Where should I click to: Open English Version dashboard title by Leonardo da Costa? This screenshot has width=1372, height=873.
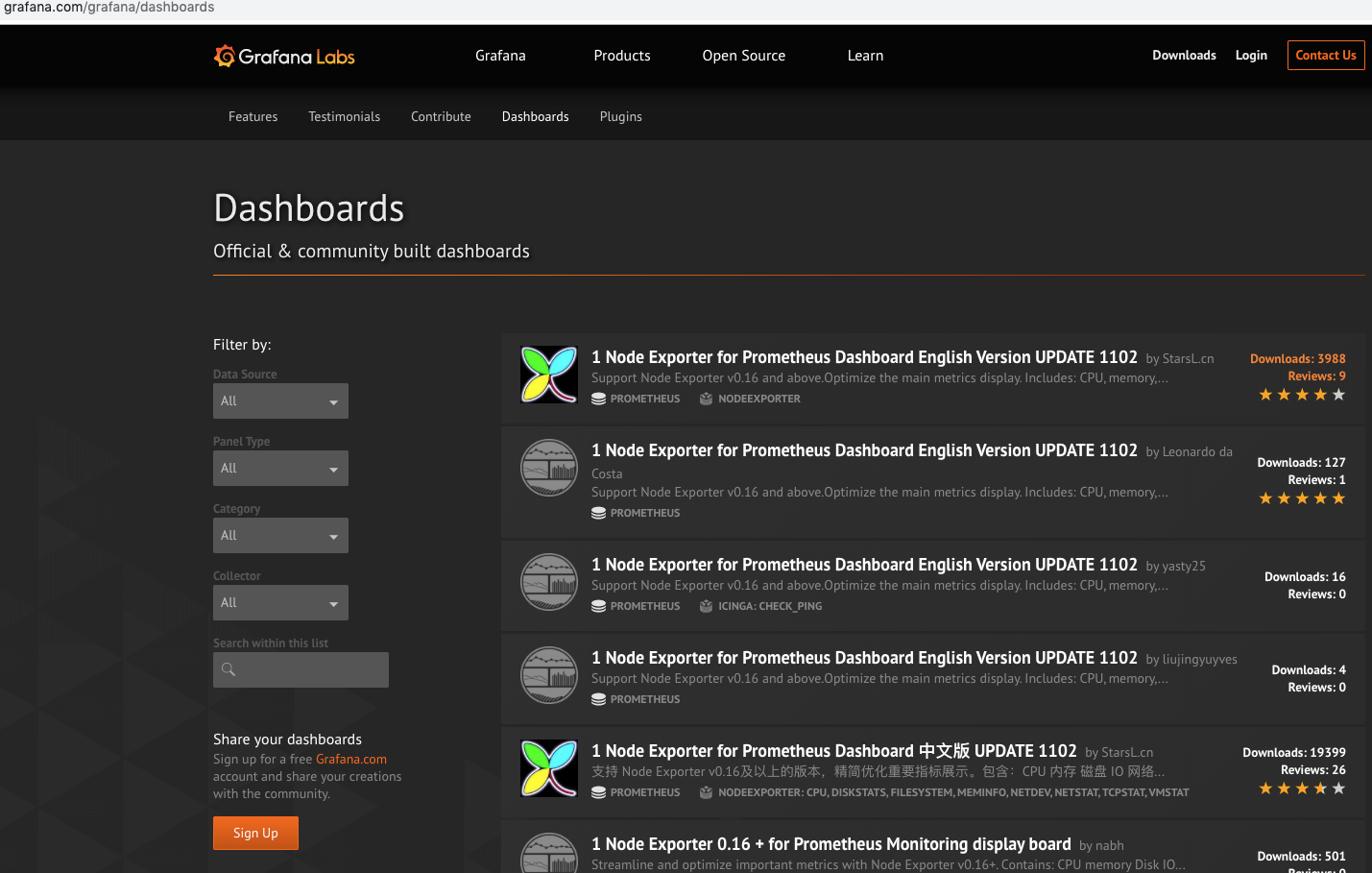(x=864, y=450)
